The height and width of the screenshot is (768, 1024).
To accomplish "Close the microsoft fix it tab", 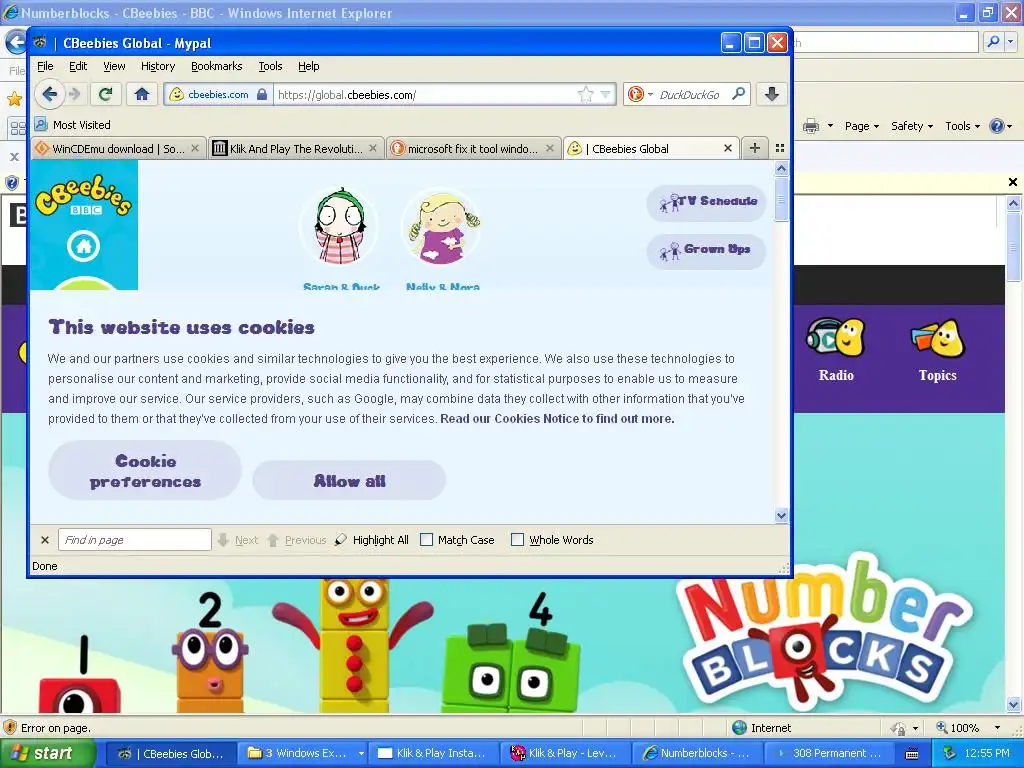I will 550,148.
